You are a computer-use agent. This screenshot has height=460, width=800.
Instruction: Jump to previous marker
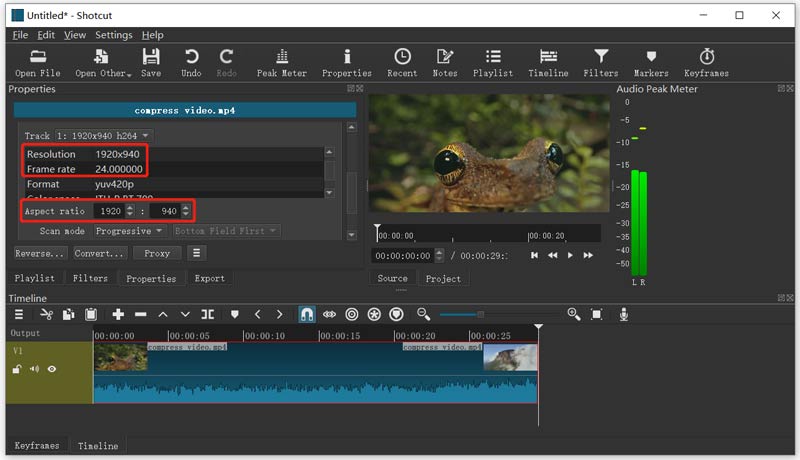click(x=258, y=314)
